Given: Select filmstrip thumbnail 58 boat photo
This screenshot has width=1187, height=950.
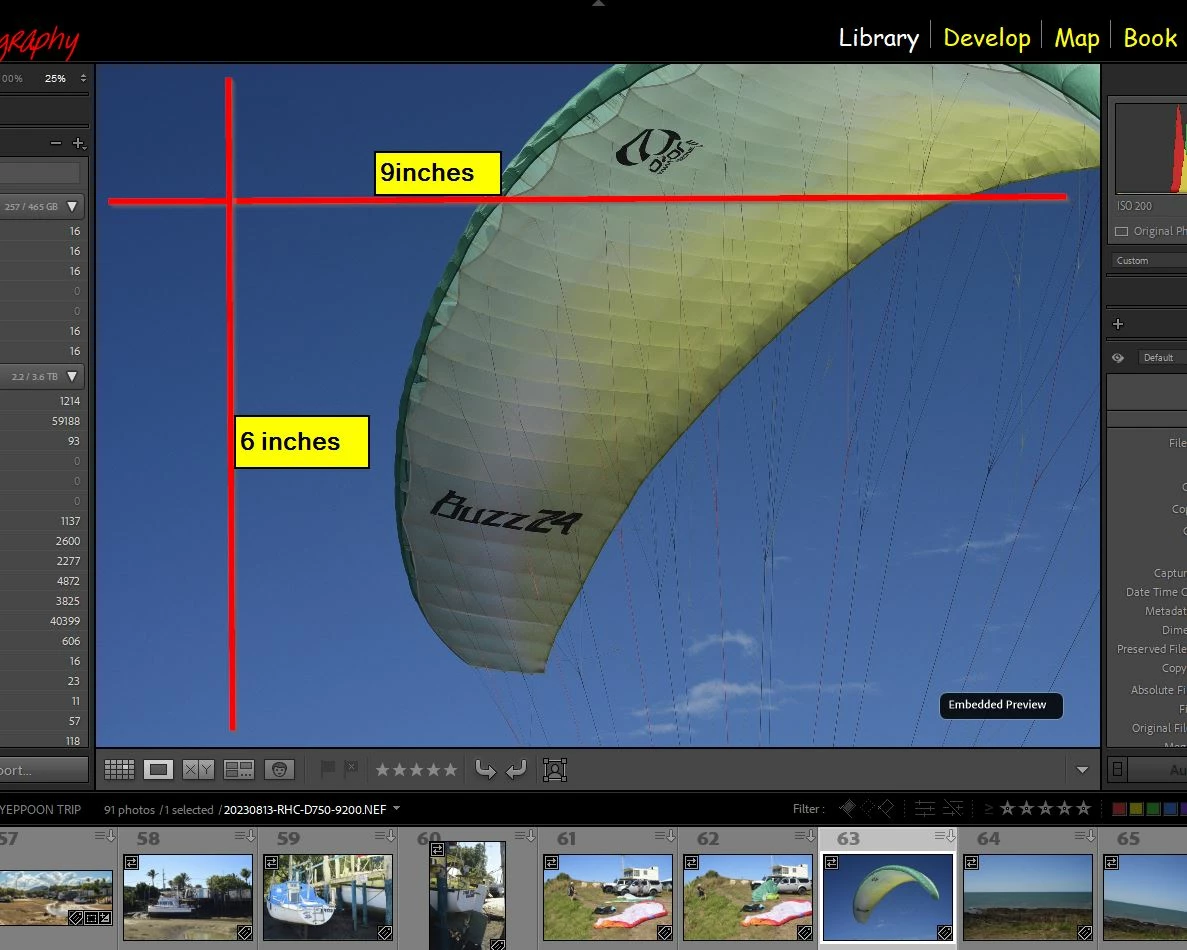Looking at the screenshot, I should [x=188, y=897].
